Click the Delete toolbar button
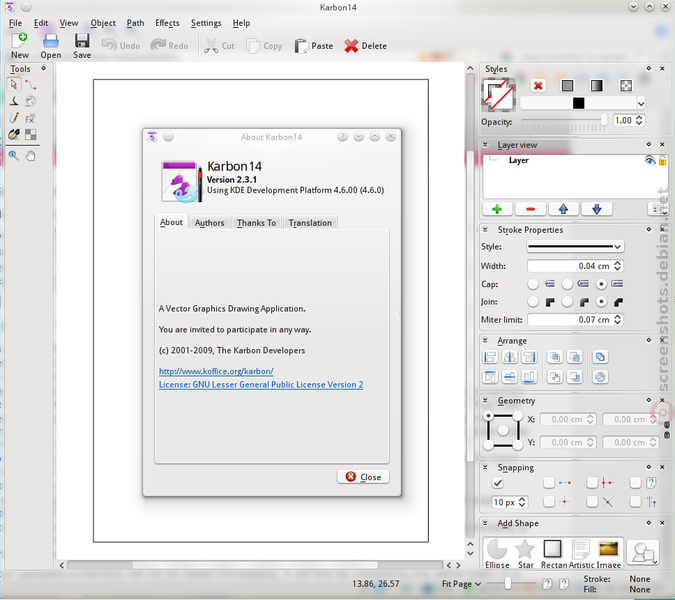 tap(365, 46)
